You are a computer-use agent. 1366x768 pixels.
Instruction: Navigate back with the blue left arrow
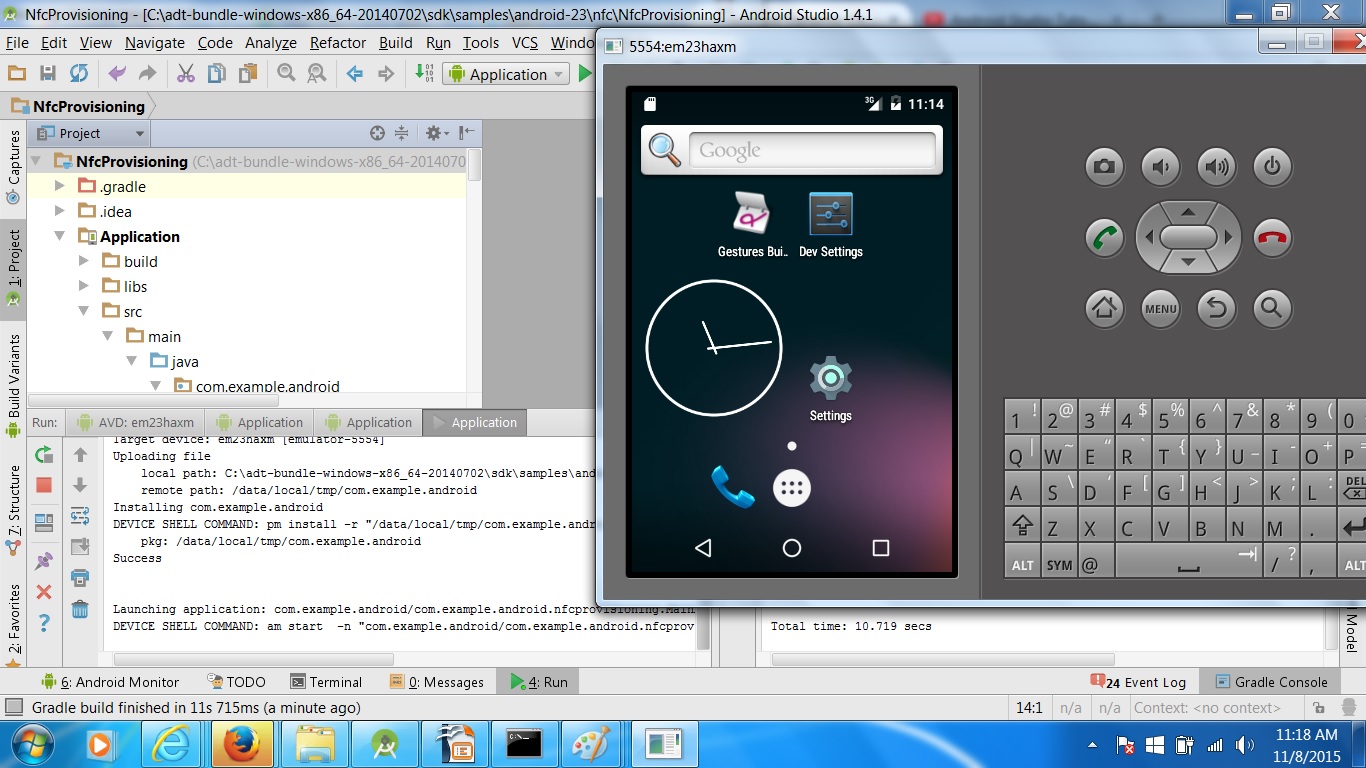click(x=355, y=73)
